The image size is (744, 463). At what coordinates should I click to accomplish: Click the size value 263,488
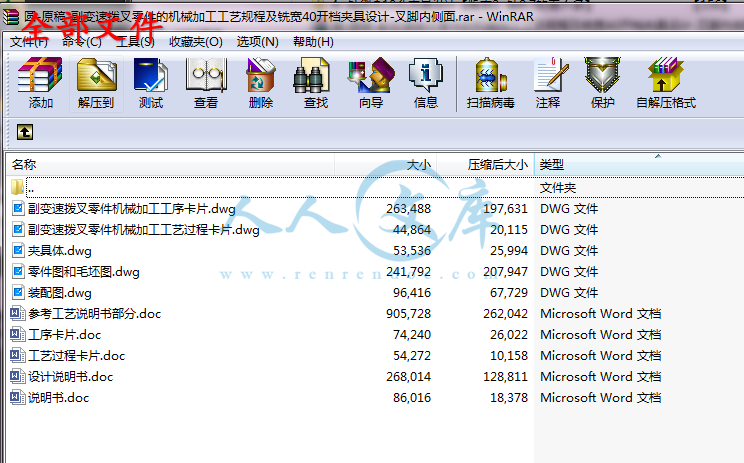pyautogui.click(x=409, y=209)
